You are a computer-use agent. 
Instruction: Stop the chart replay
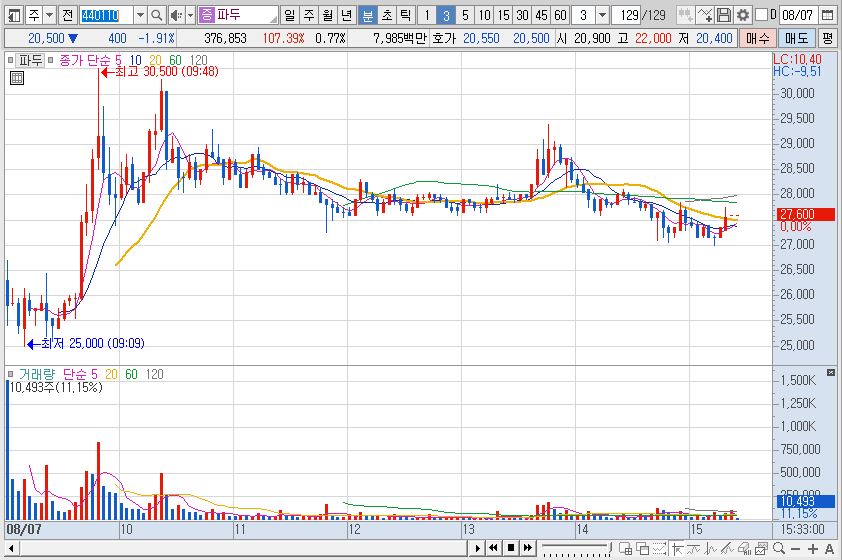[x=511, y=548]
